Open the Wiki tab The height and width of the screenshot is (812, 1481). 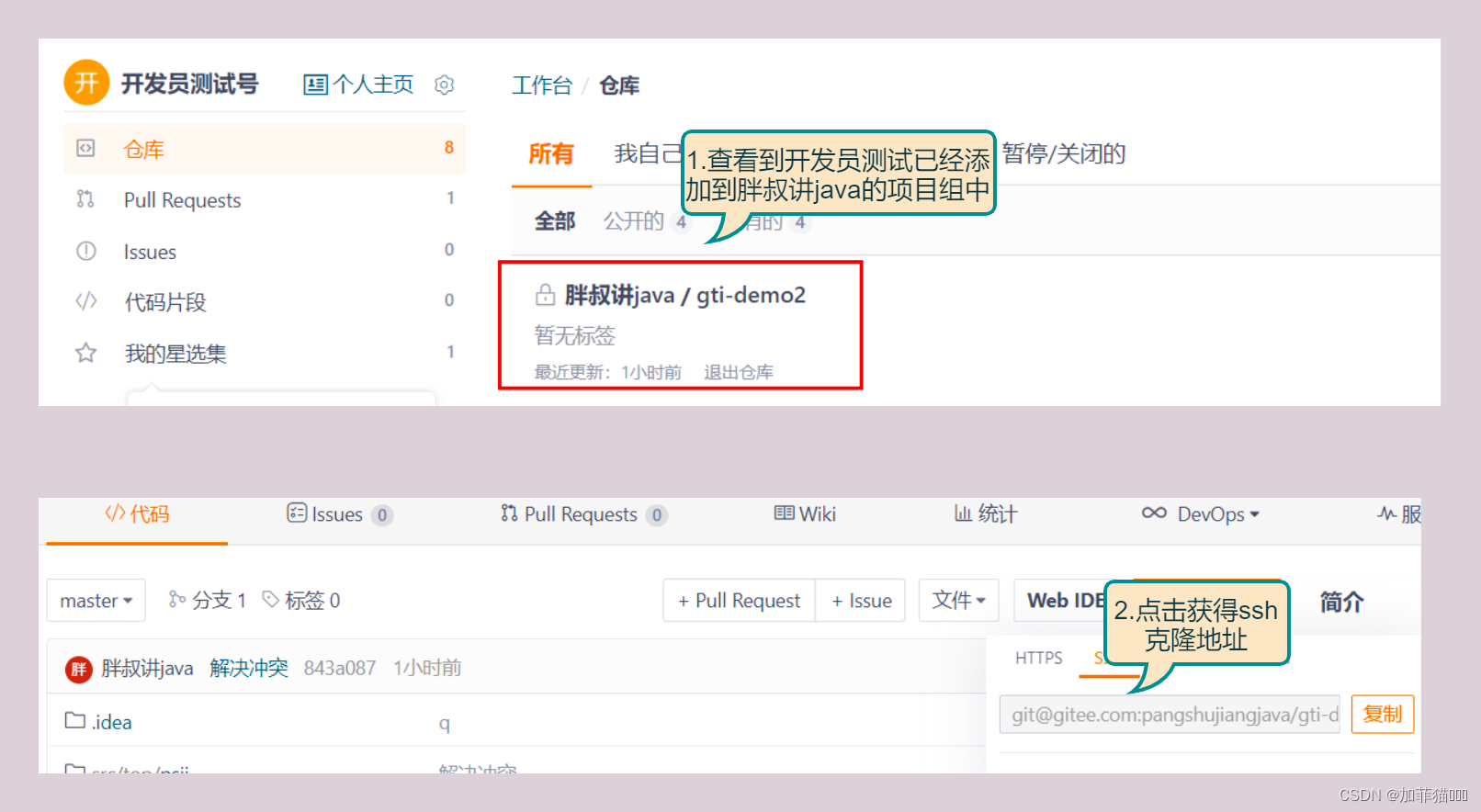[805, 514]
